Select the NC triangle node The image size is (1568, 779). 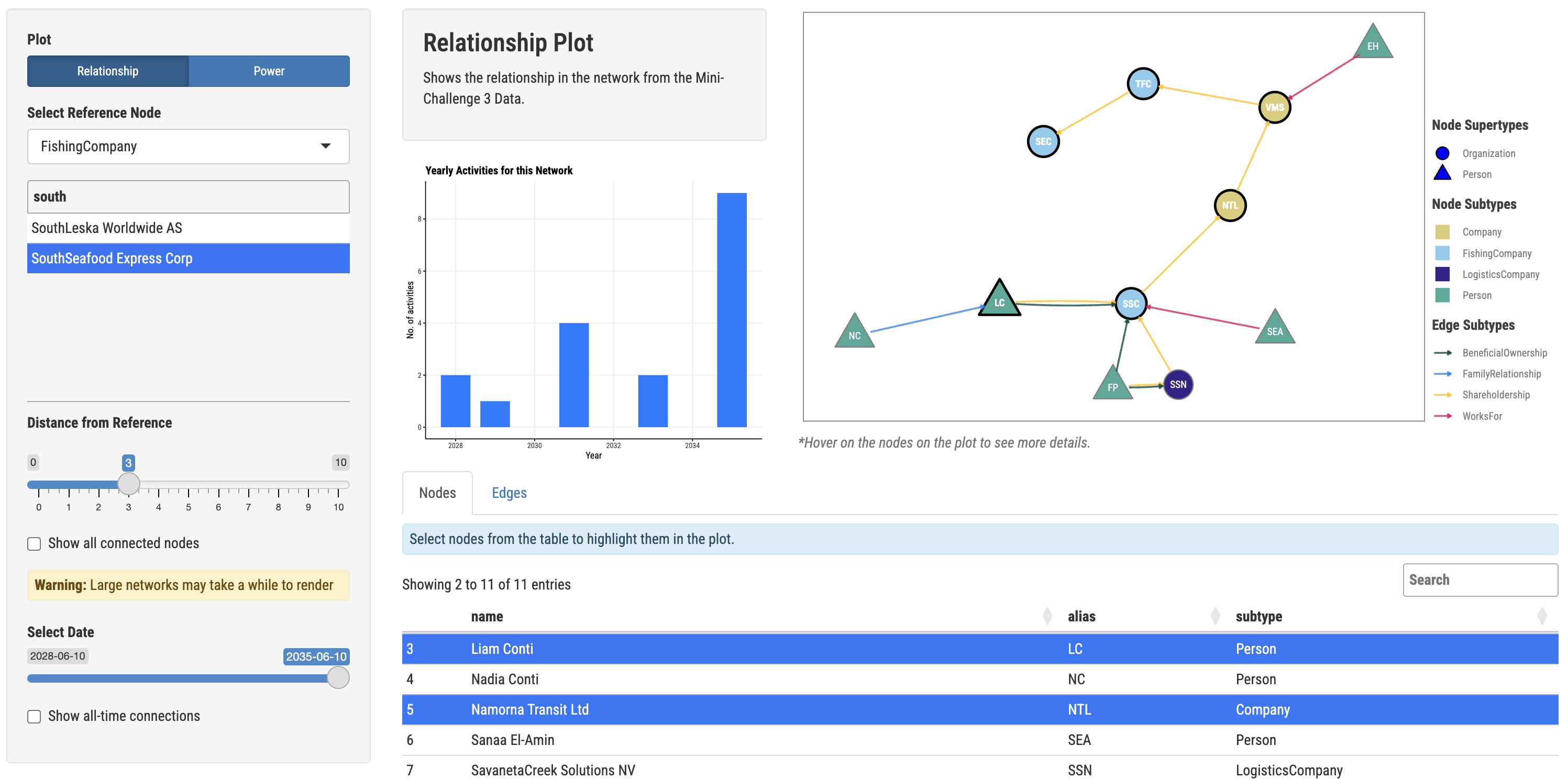point(855,333)
